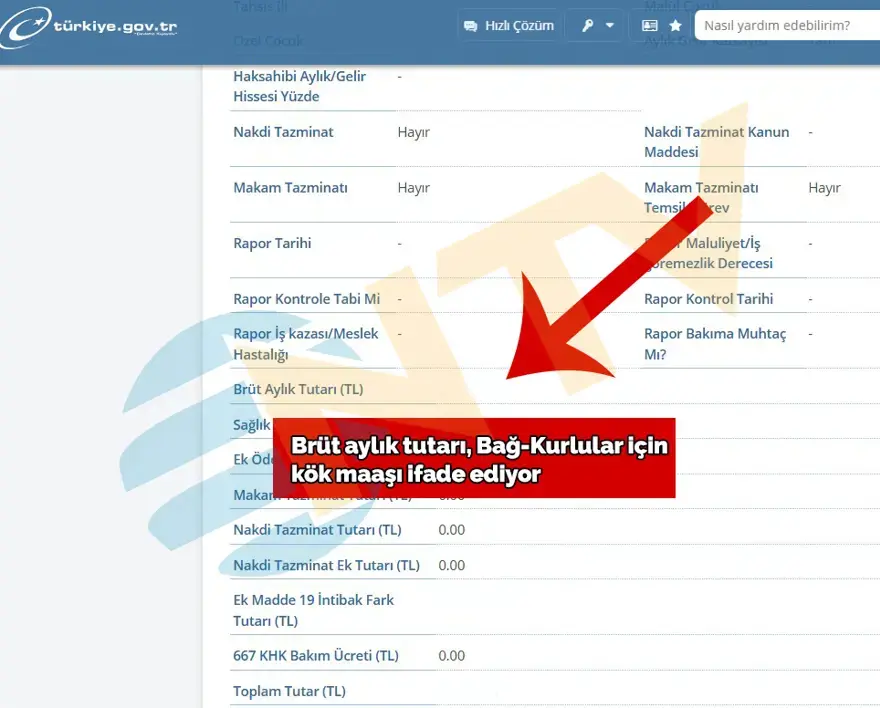Open the türkiye.gov.tr home logo
Viewport: 880px width, 708px height.
(x=89, y=27)
